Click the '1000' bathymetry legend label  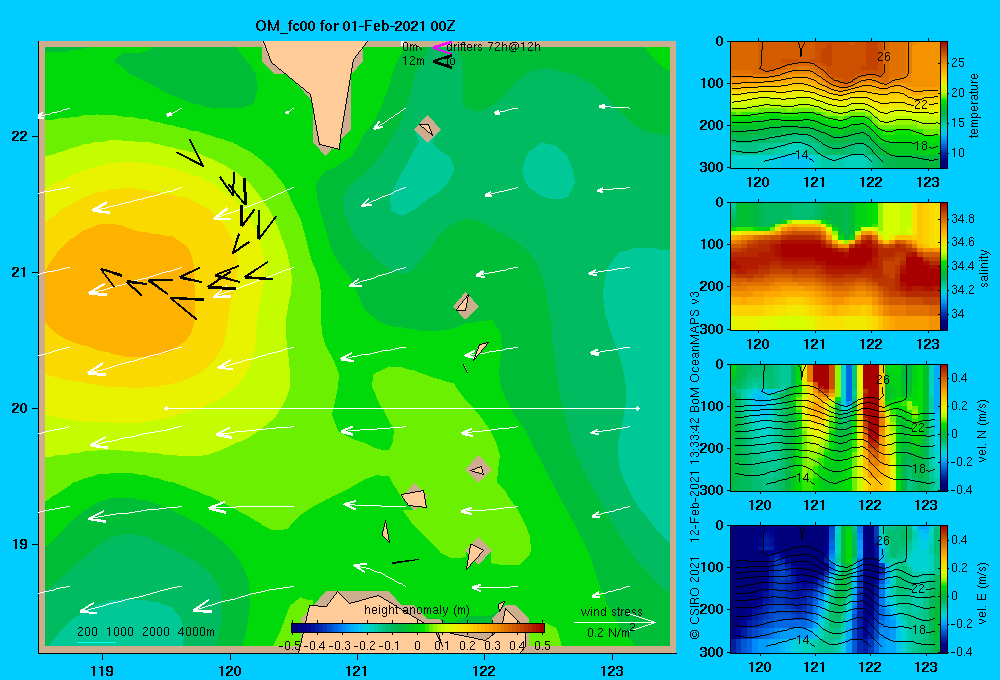[x=120, y=632]
